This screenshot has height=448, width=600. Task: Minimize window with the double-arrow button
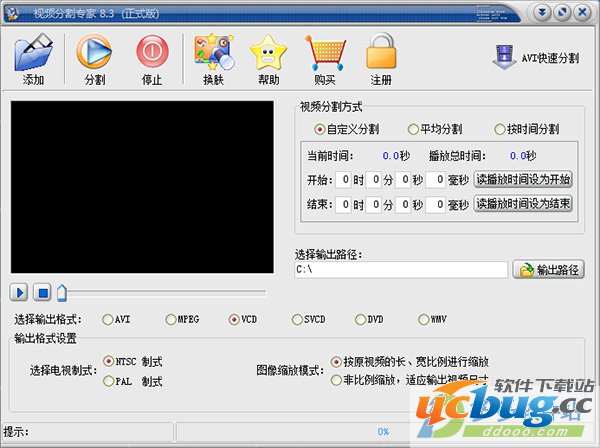(x=542, y=13)
